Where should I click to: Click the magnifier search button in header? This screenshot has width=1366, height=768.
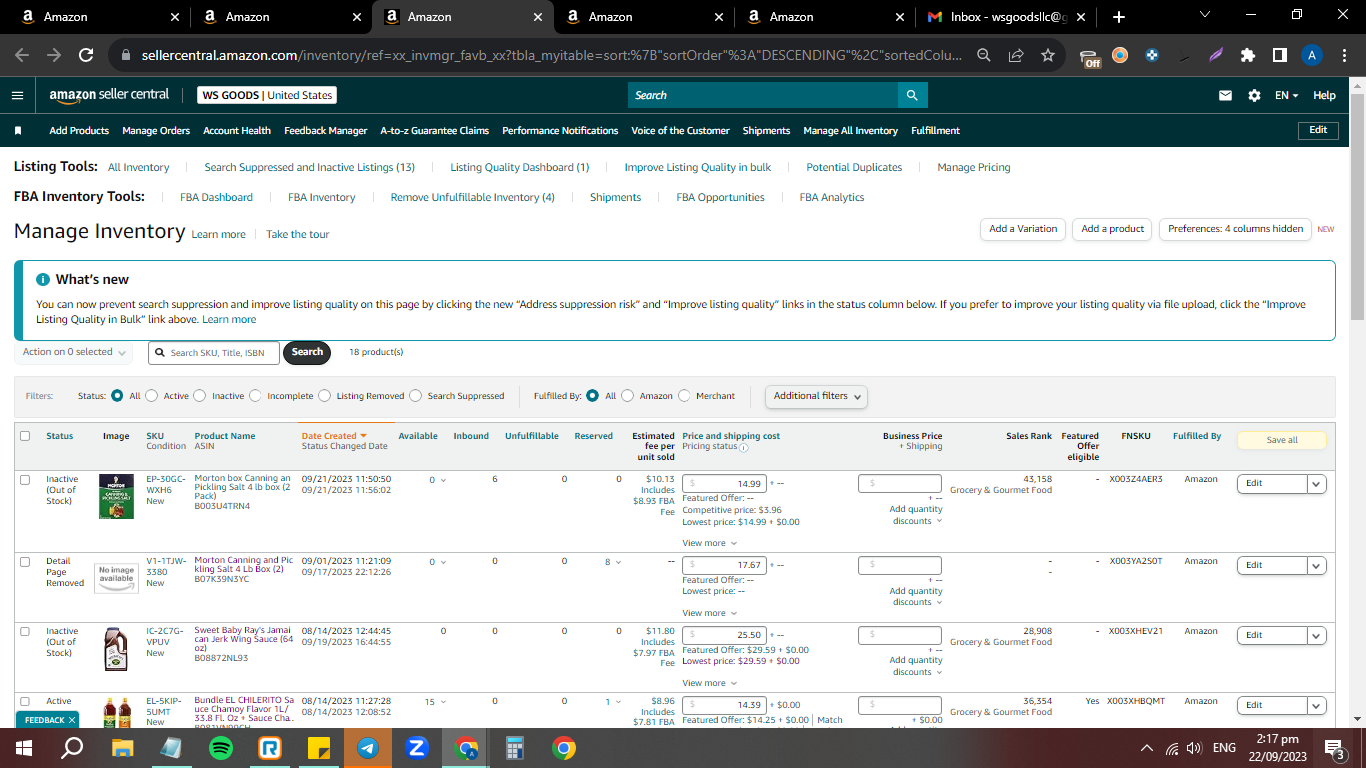(912, 95)
